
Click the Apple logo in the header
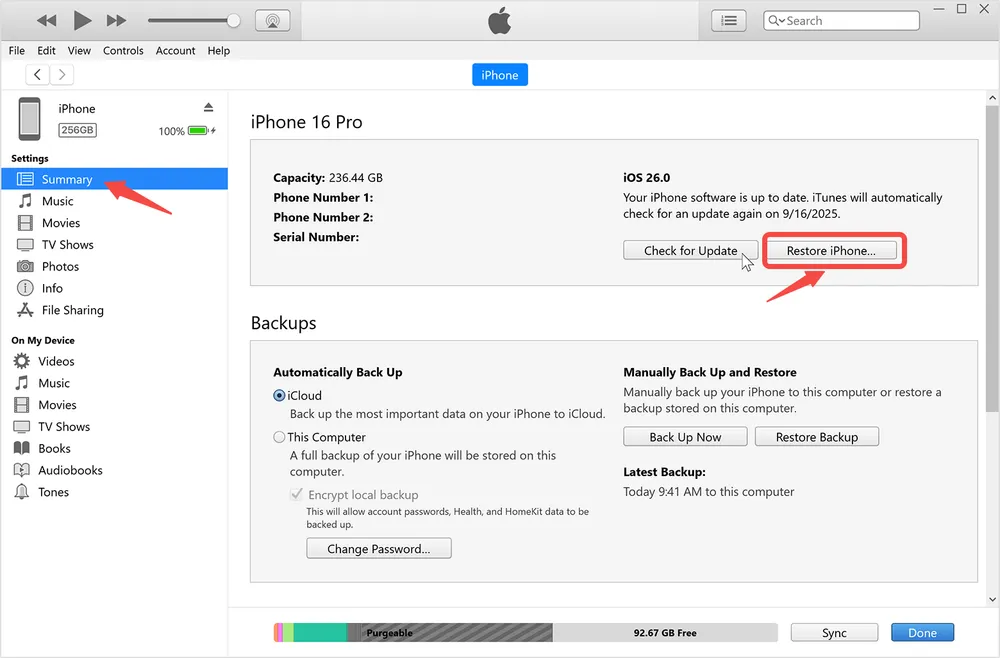tap(499, 20)
